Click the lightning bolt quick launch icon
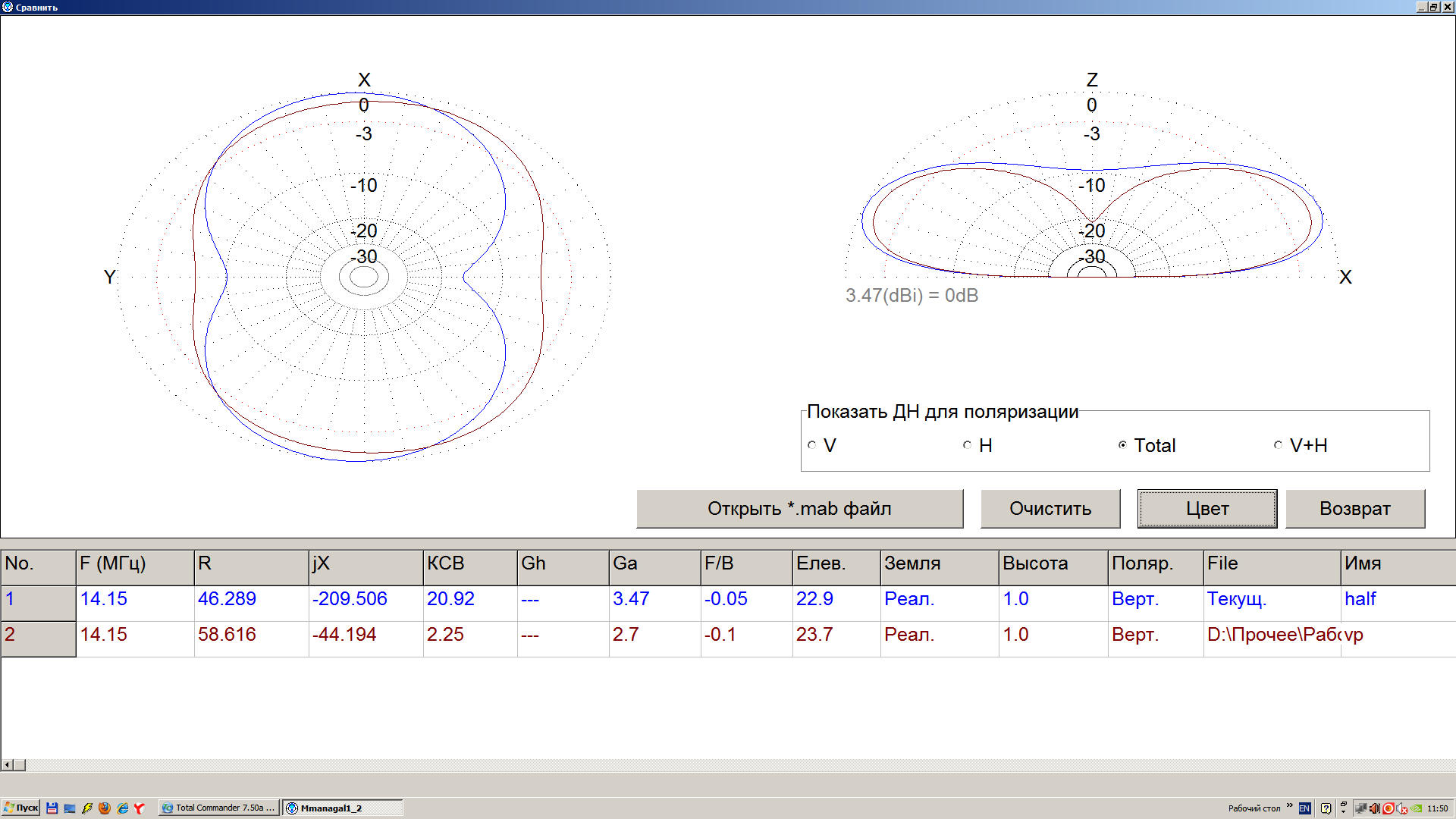Viewport: 1456px width, 819px height. (x=87, y=808)
